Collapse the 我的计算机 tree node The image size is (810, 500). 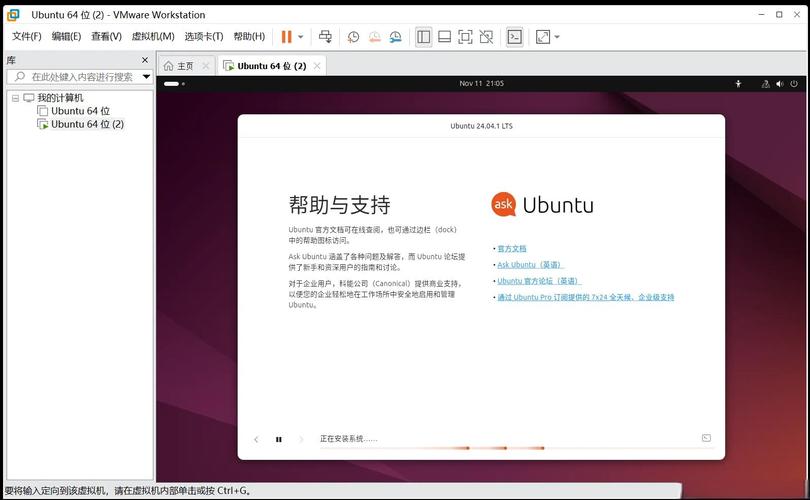15,98
